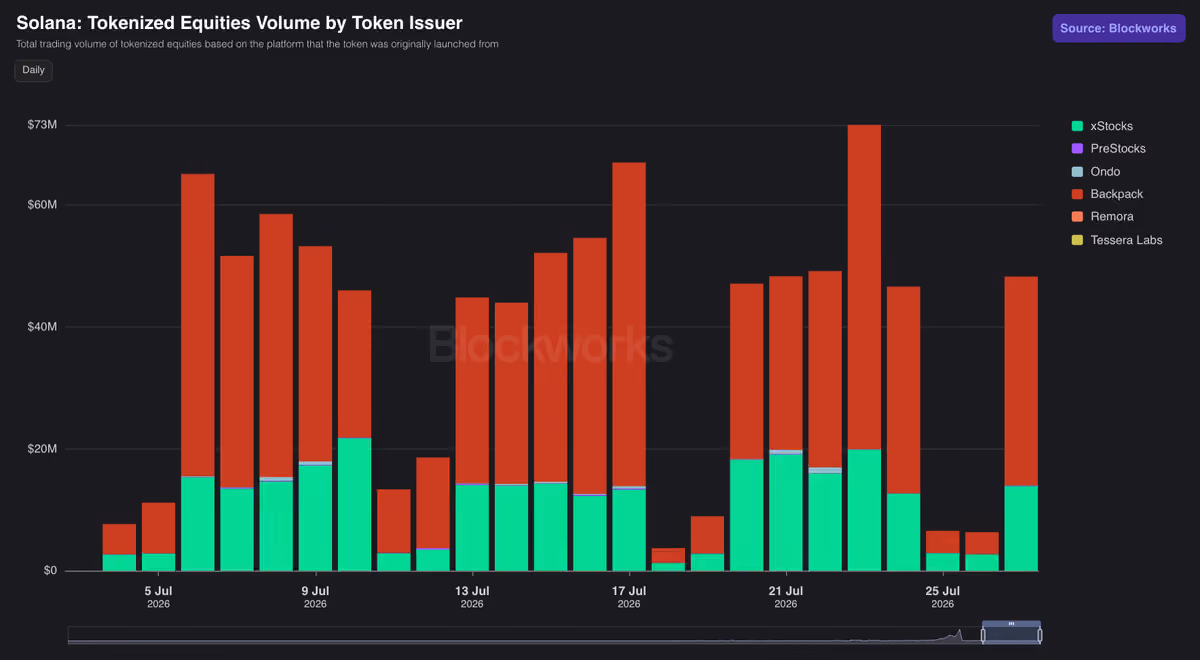The image size is (1200, 660).
Task: Click the left handle of range slider
Action: pos(984,634)
